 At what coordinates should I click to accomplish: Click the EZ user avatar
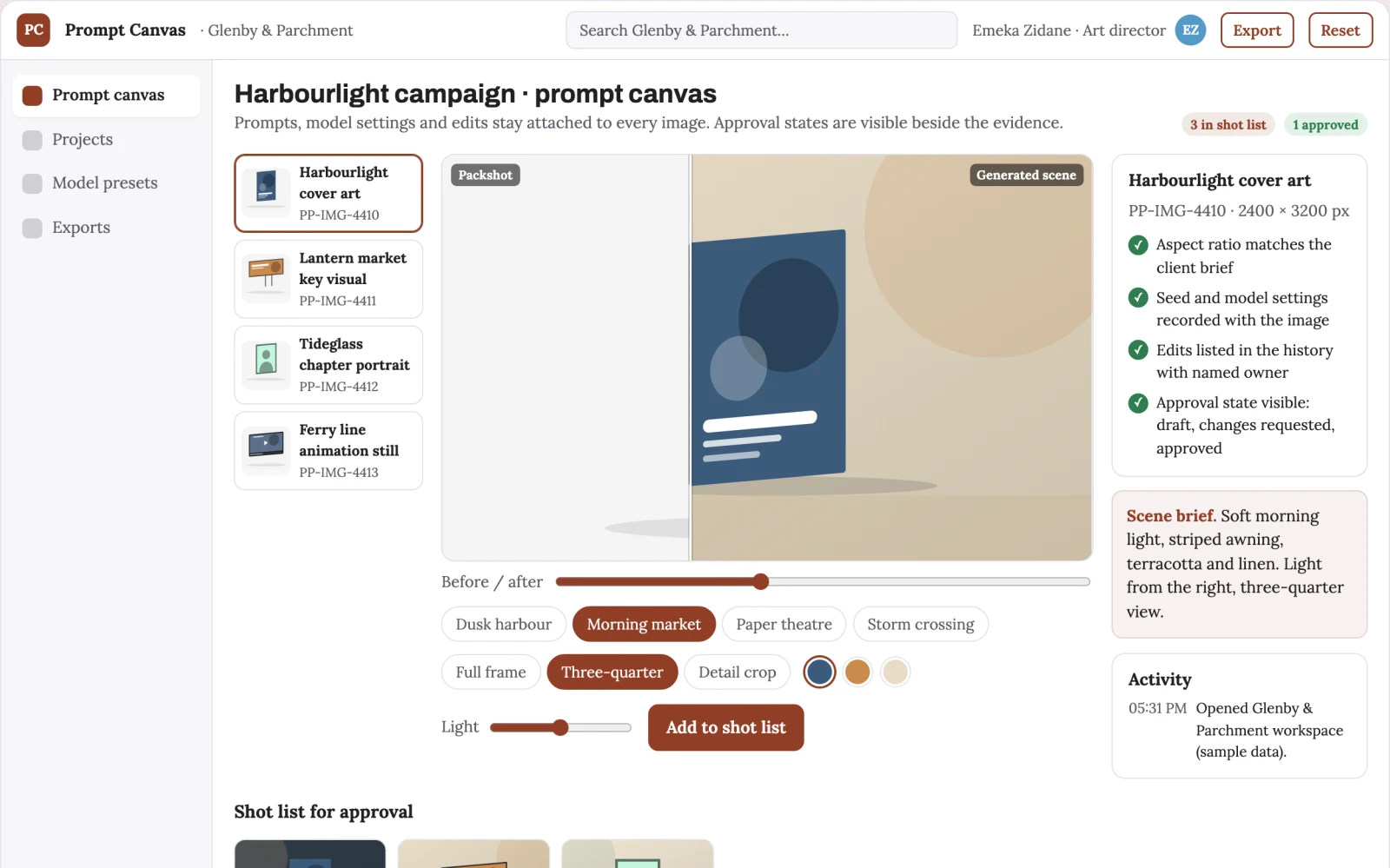click(1190, 30)
